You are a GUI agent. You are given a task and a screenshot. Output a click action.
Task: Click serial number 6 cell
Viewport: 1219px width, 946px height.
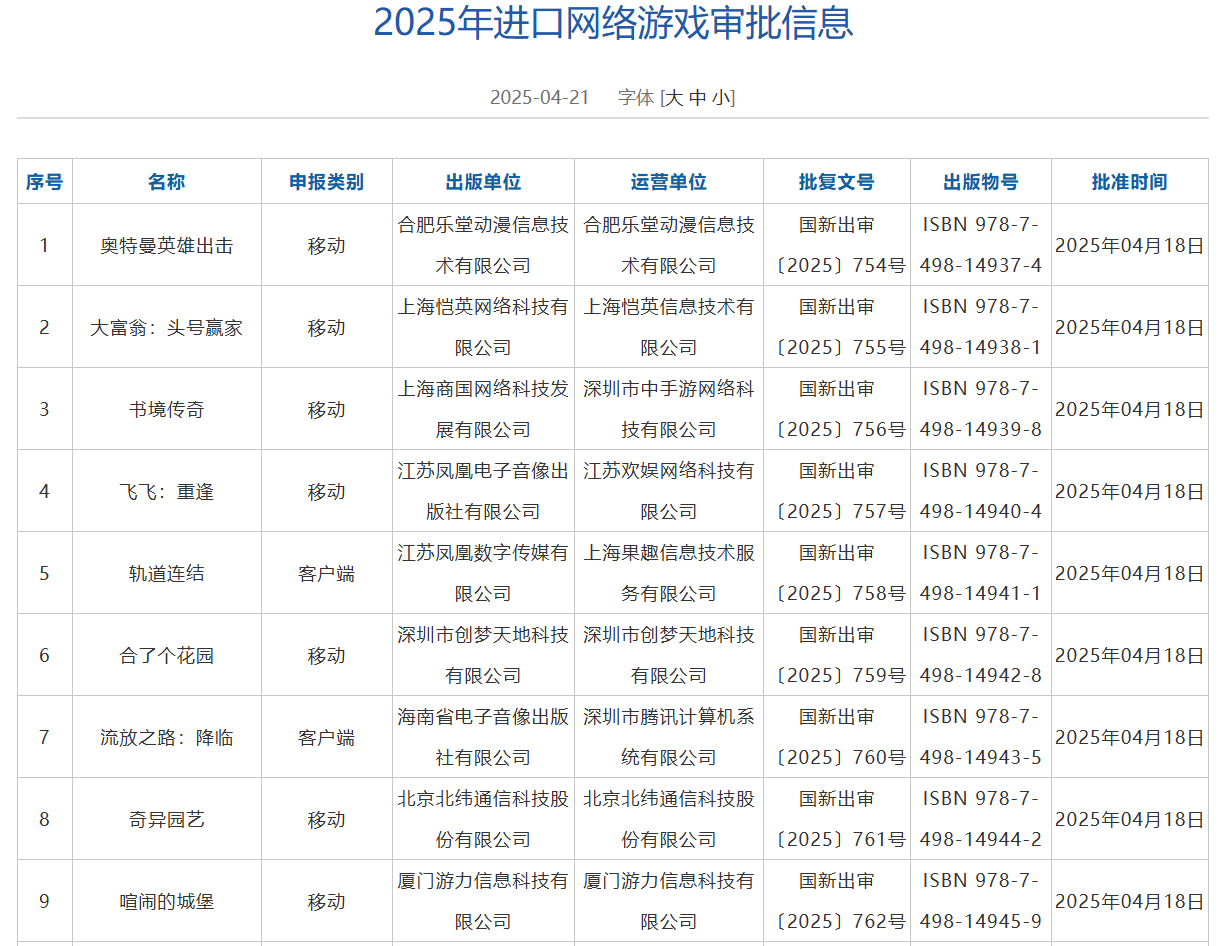pyautogui.click(x=44, y=655)
